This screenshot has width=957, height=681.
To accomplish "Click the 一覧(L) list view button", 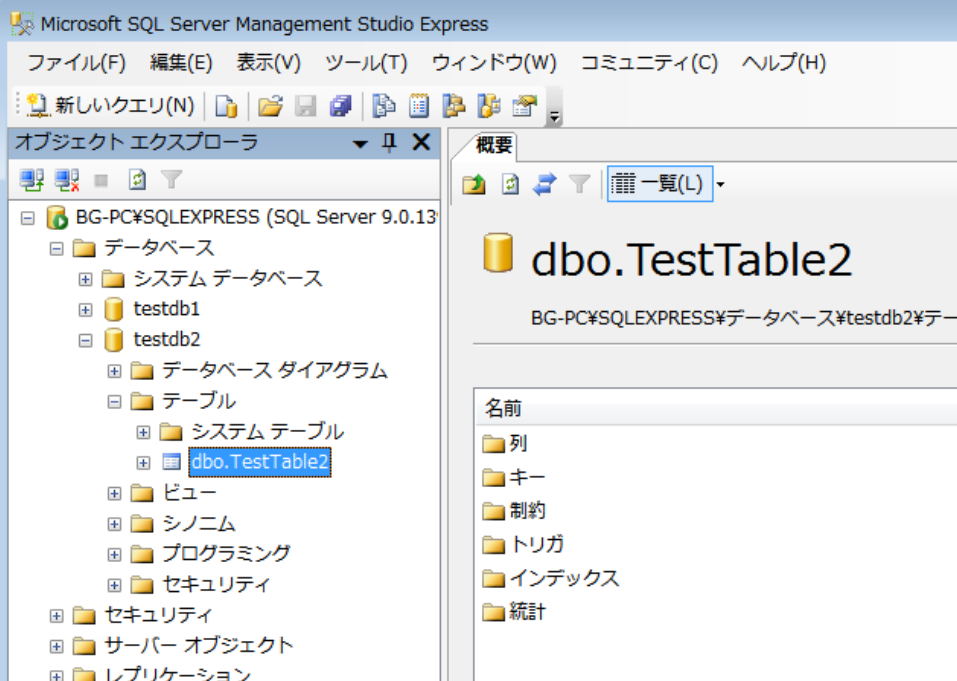I will (659, 184).
